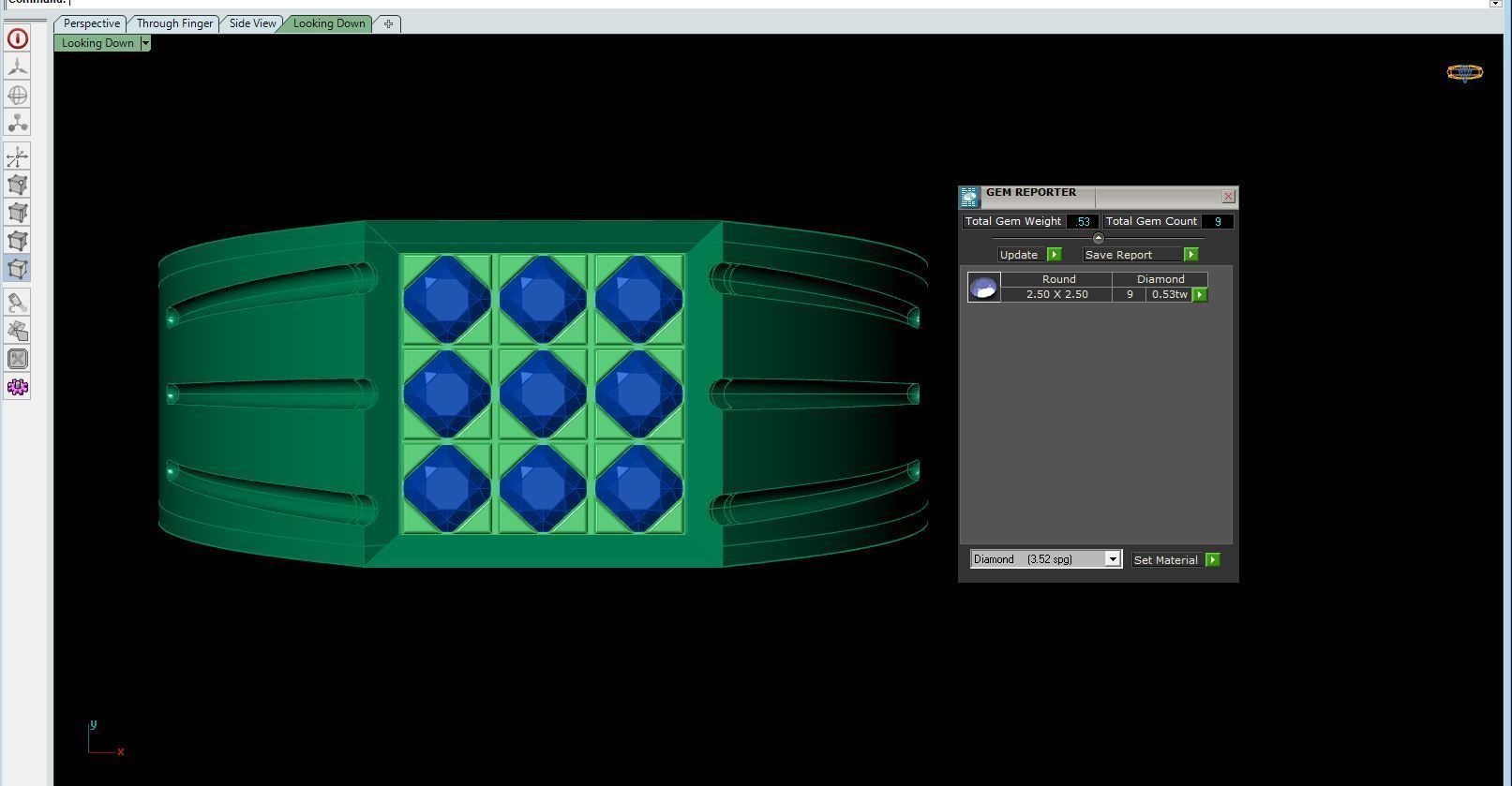This screenshot has height=786, width=1512.
Task: Collapse the Gem Reporter summary with up arrow
Action: point(1098,238)
